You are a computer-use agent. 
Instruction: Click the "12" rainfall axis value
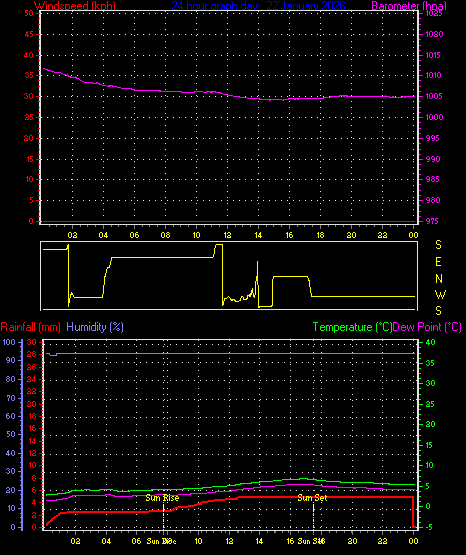(32, 453)
